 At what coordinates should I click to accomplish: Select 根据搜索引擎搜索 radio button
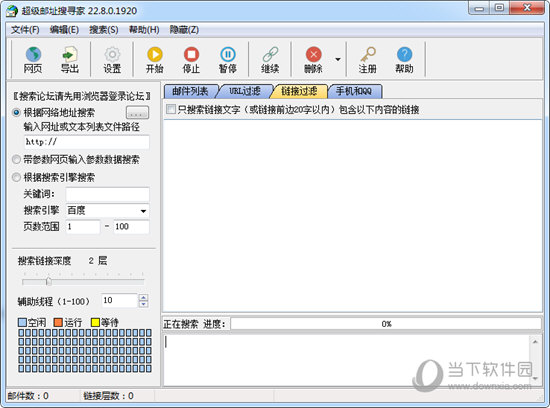16,177
